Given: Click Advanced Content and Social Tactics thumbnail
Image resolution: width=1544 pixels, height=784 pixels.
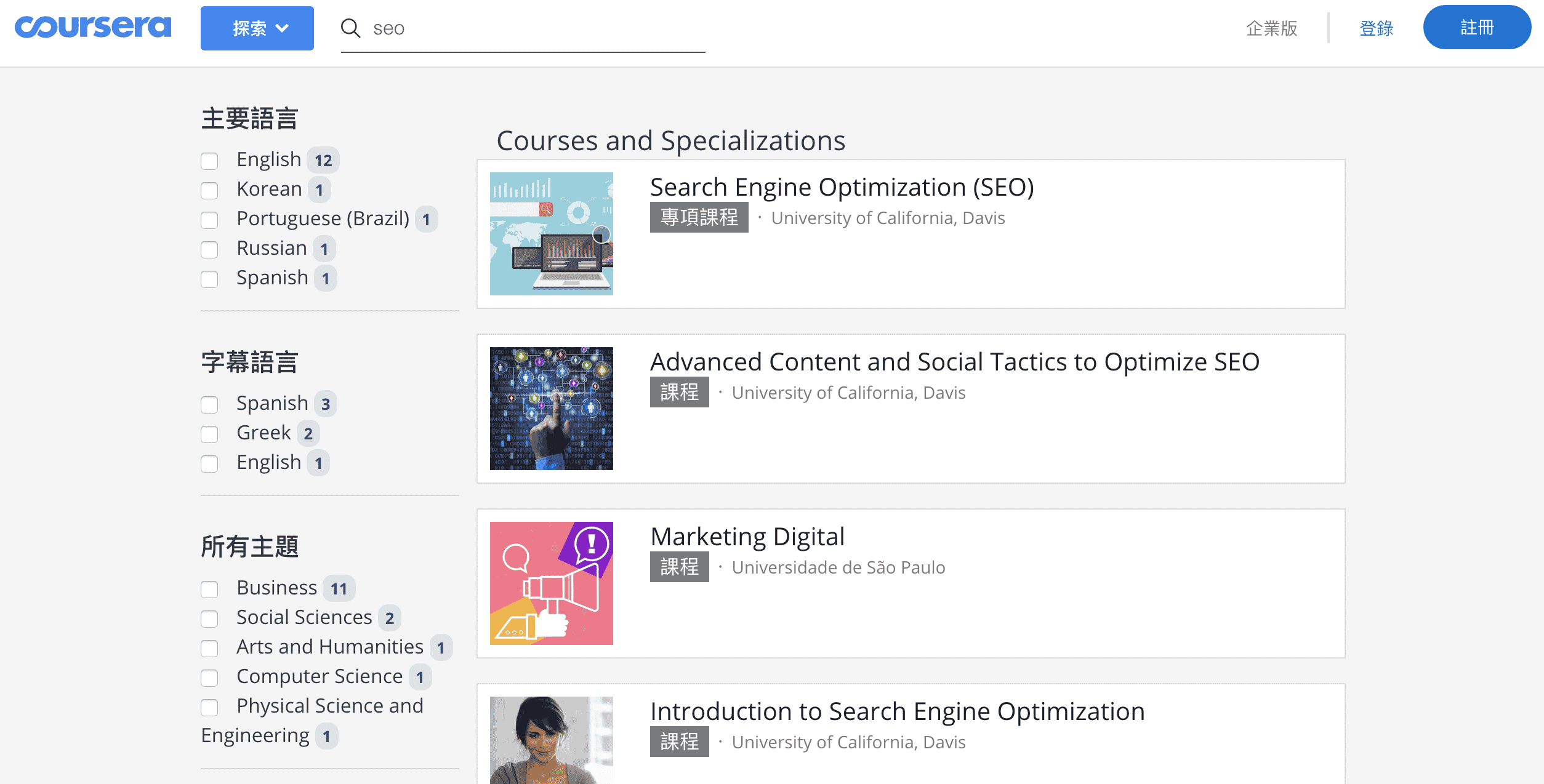Looking at the screenshot, I should click(551, 409).
